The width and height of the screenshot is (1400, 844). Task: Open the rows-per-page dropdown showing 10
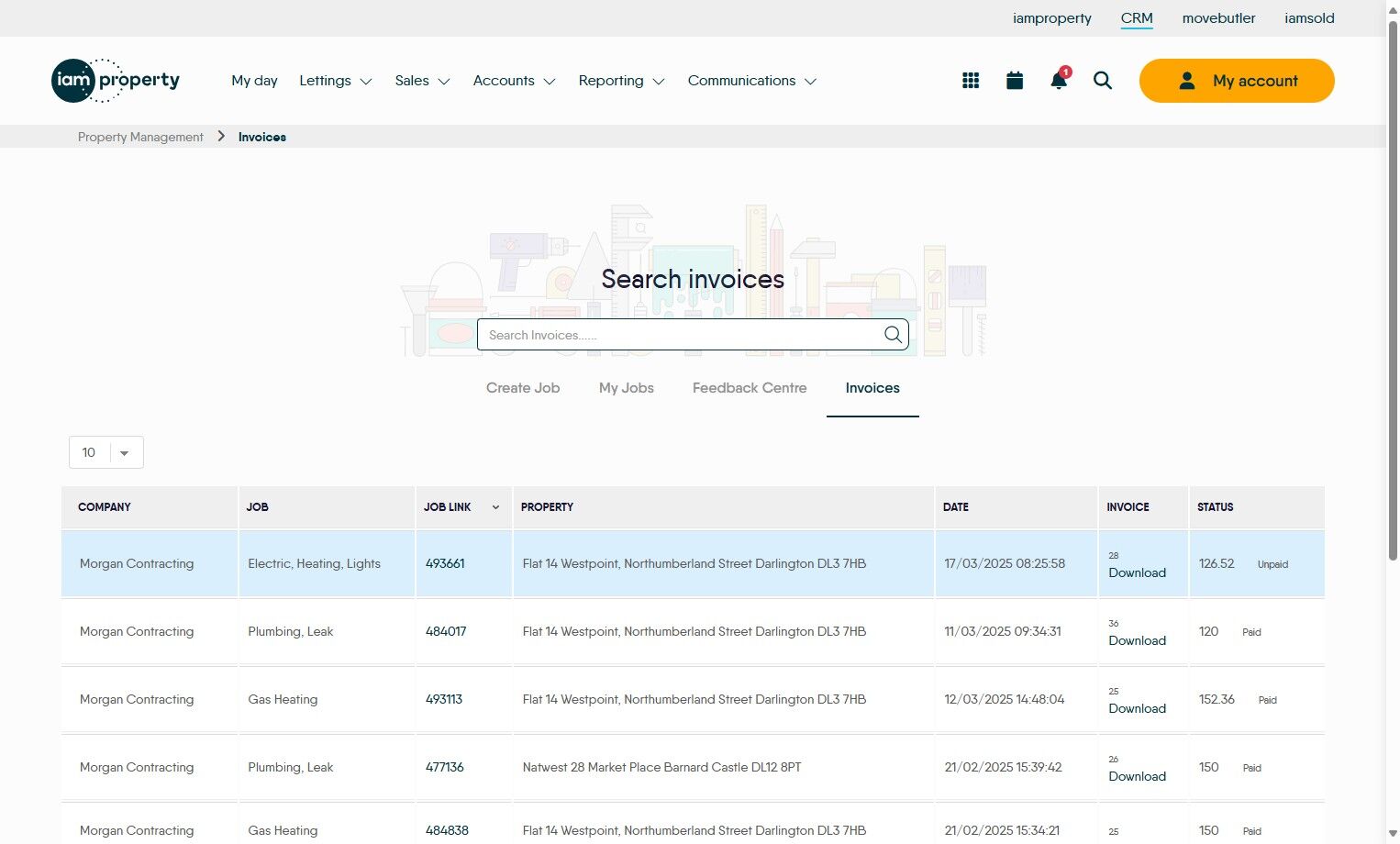coord(106,452)
